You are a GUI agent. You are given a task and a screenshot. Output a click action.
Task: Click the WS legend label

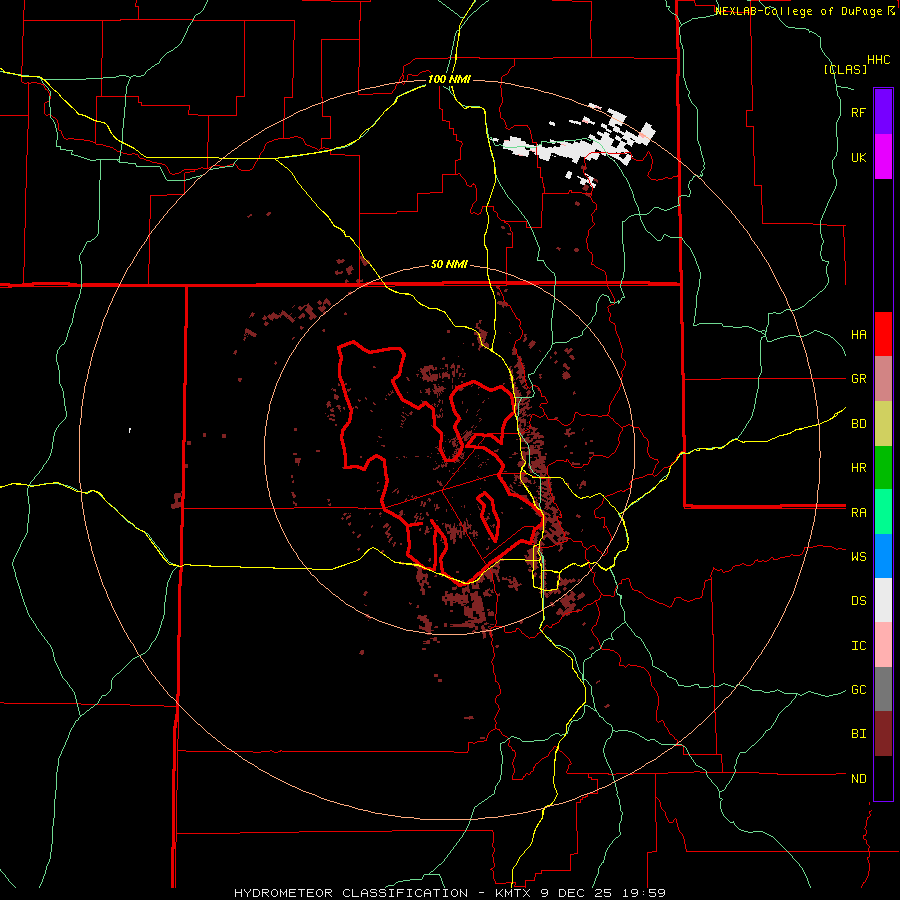pyautogui.click(x=859, y=557)
